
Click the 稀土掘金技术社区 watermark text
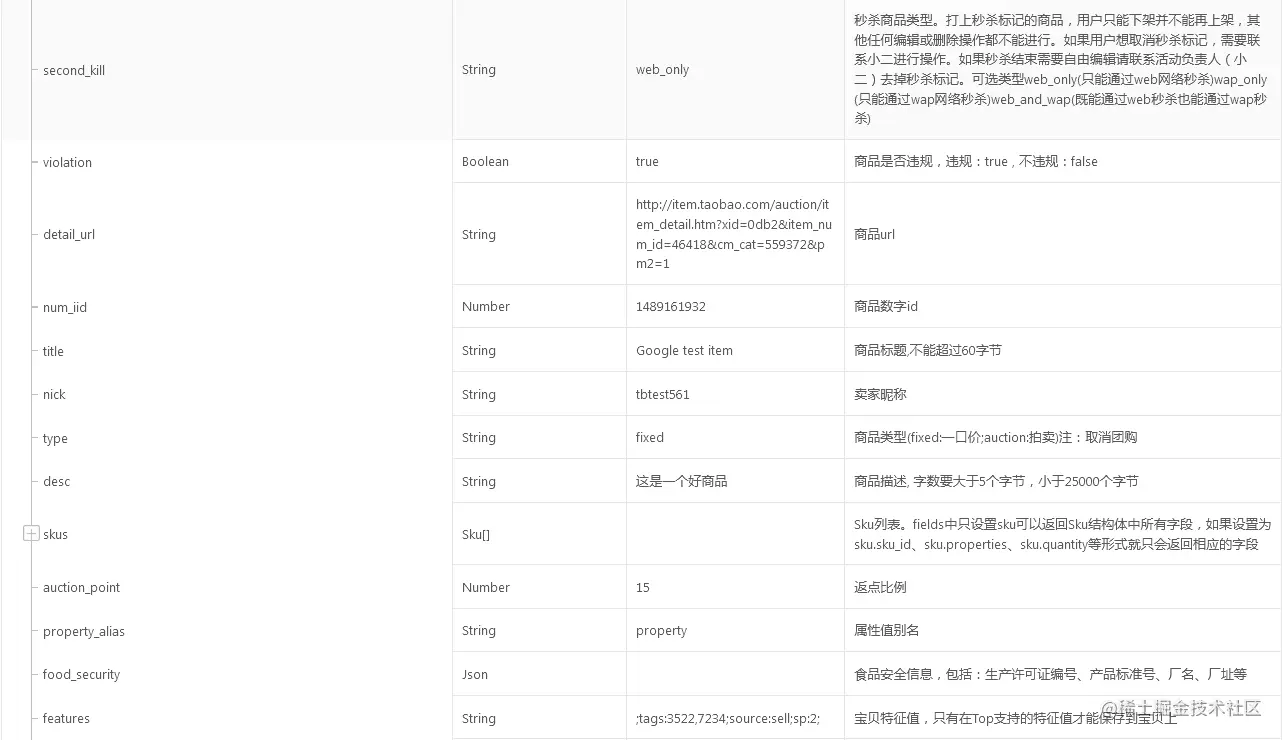click(x=1180, y=706)
